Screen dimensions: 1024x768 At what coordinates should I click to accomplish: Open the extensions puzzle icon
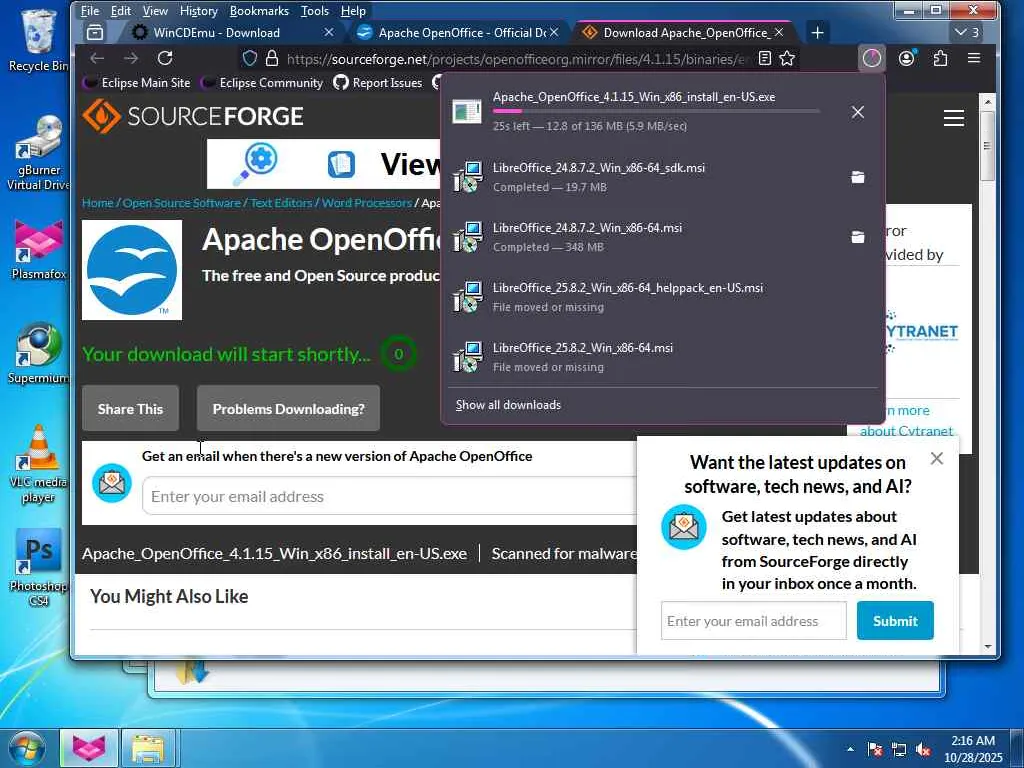[x=940, y=58]
